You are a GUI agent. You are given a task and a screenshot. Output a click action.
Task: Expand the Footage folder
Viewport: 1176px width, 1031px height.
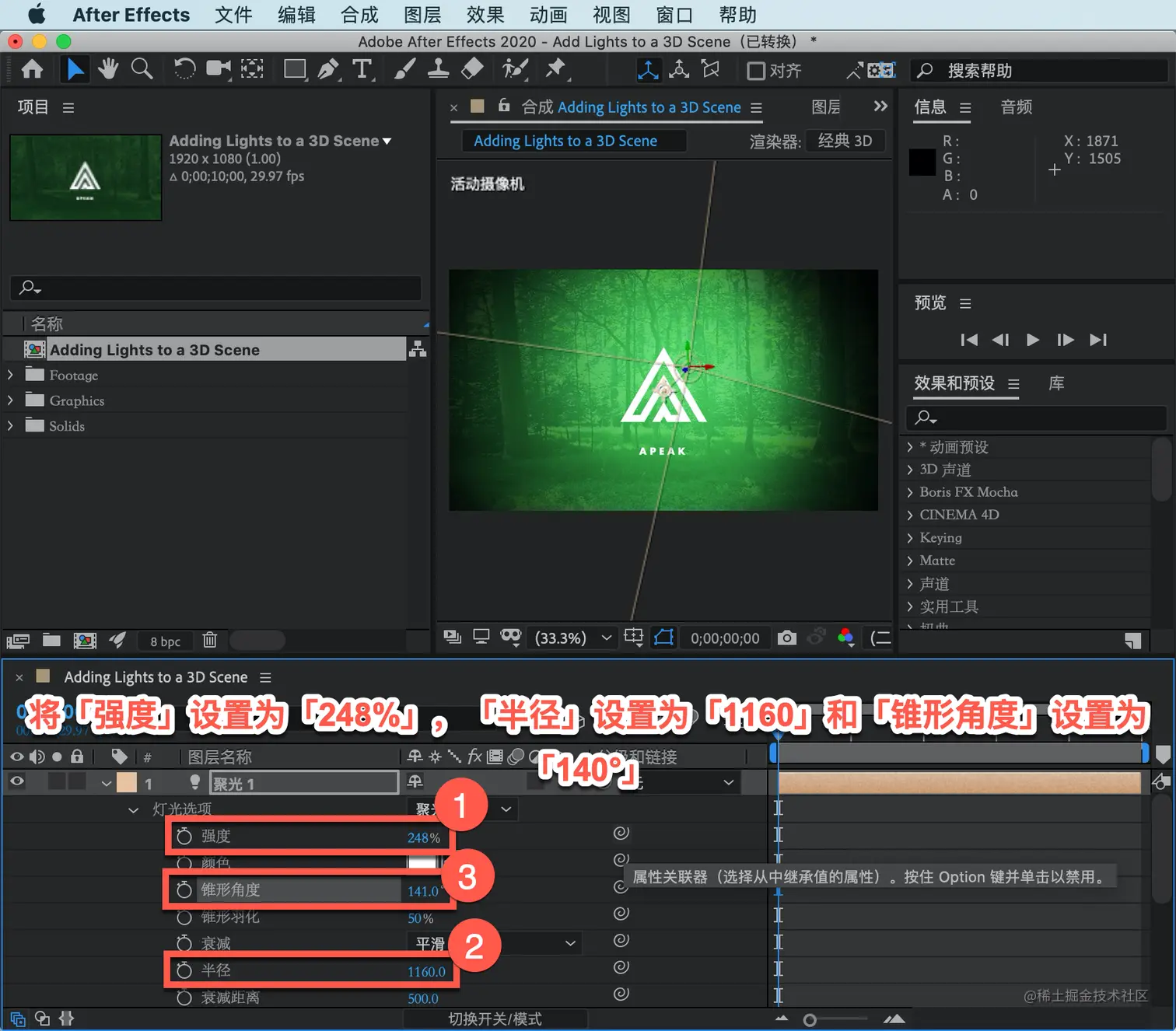(10, 375)
